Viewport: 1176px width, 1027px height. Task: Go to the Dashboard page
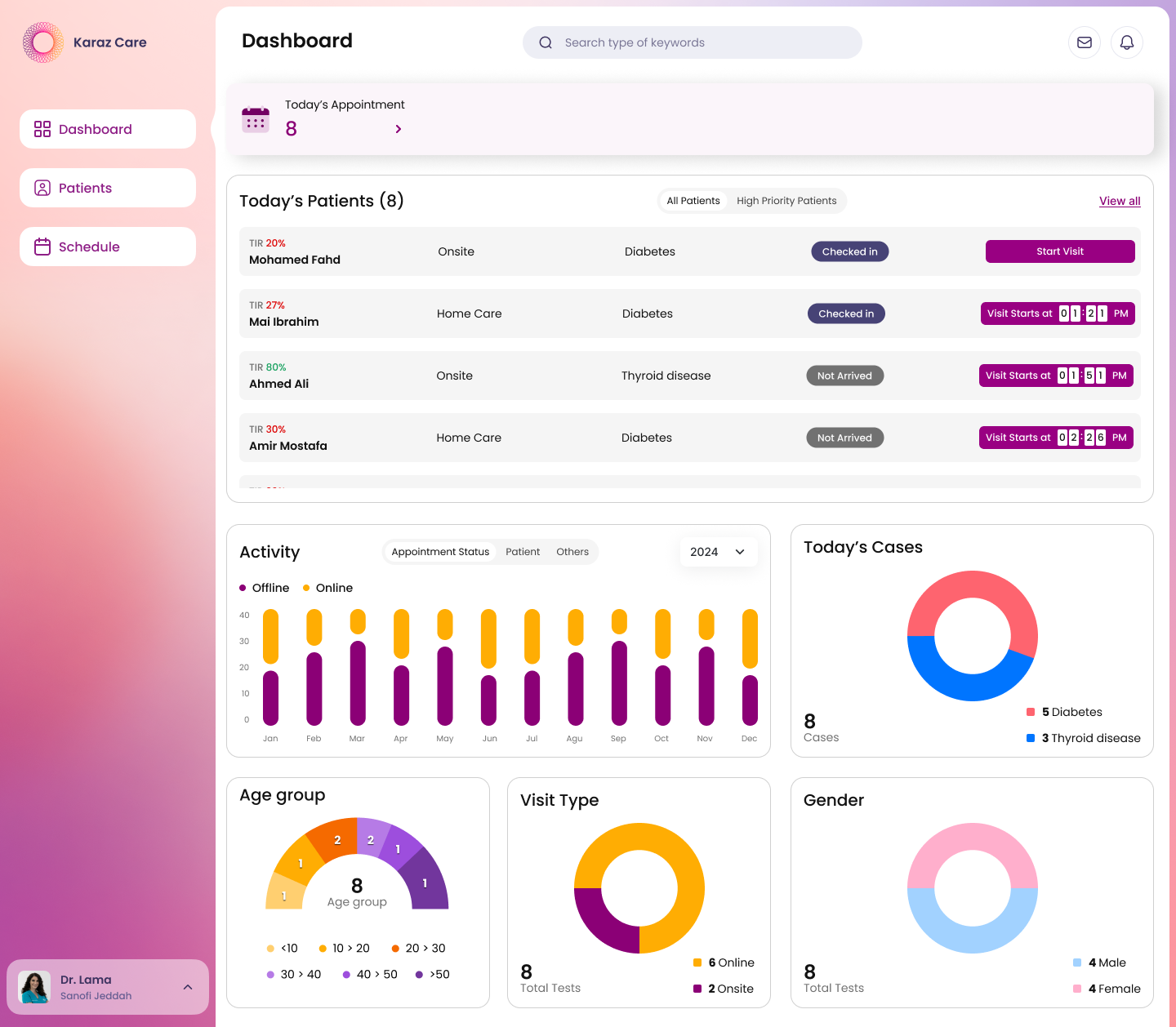point(108,129)
